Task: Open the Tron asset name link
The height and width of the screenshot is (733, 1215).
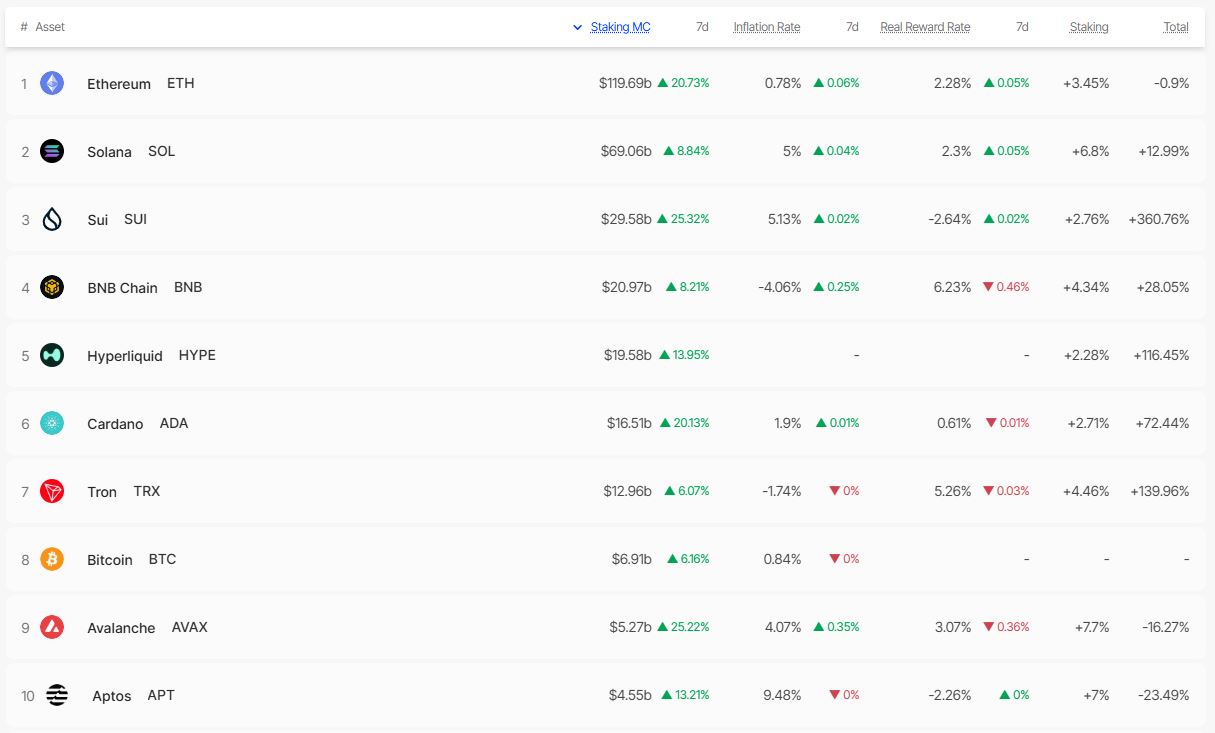Action: (x=102, y=492)
